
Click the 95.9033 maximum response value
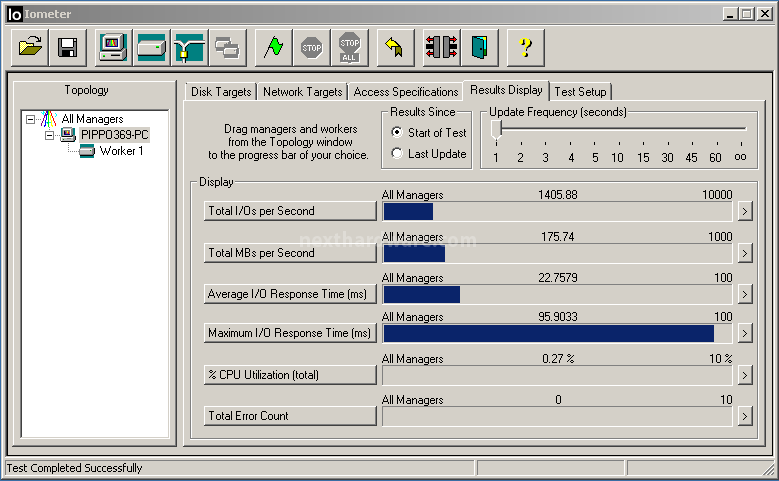[557, 317]
